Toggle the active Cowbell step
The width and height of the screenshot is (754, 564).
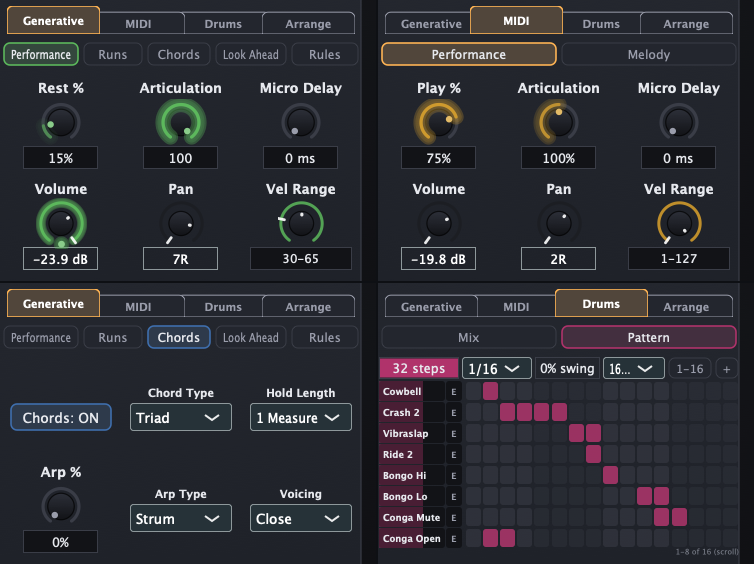[x=490, y=391]
